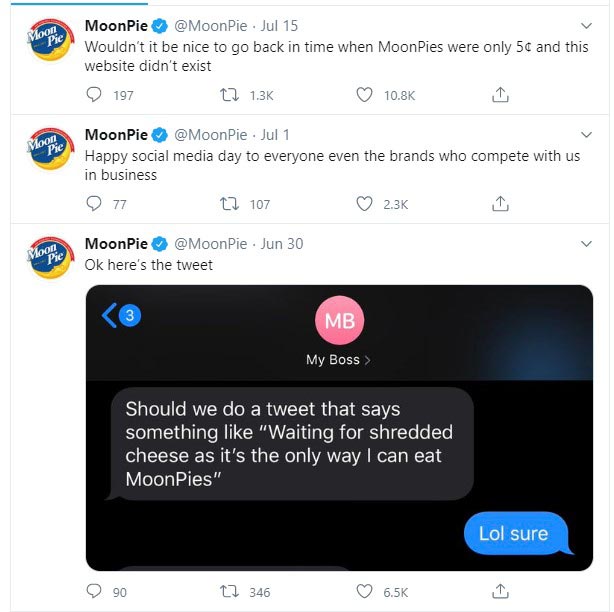Reply to the Jul 15 MoonPie tweet
614x612 pixels.
[95, 95]
